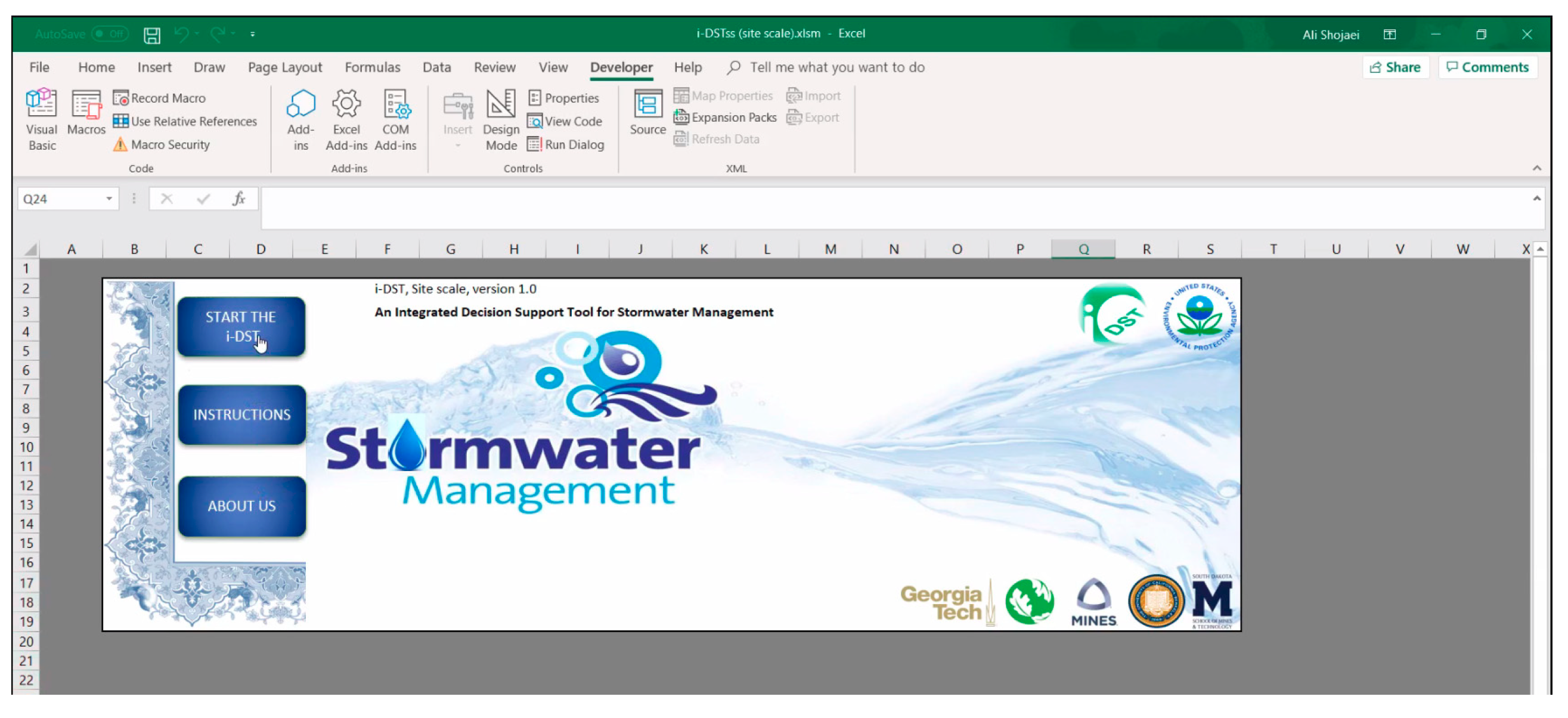This screenshot has height=718, width=1568.
Task: Redo the last action
Action: pos(218,34)
